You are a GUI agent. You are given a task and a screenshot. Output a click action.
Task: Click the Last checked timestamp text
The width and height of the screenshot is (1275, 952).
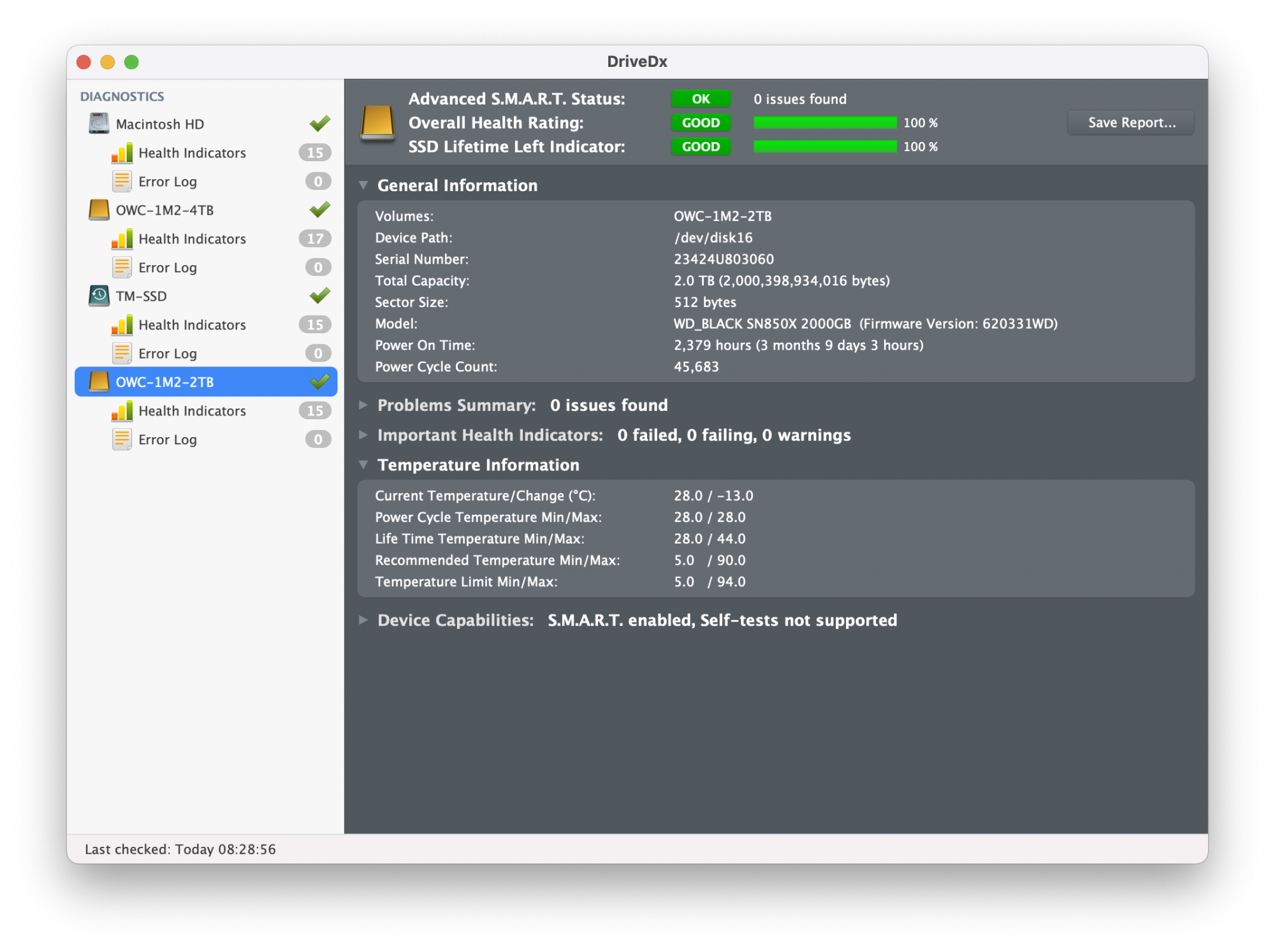point(180,849)
